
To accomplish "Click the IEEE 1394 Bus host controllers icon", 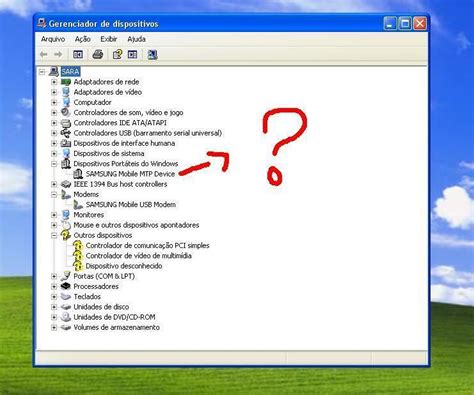I will (66, 184).
